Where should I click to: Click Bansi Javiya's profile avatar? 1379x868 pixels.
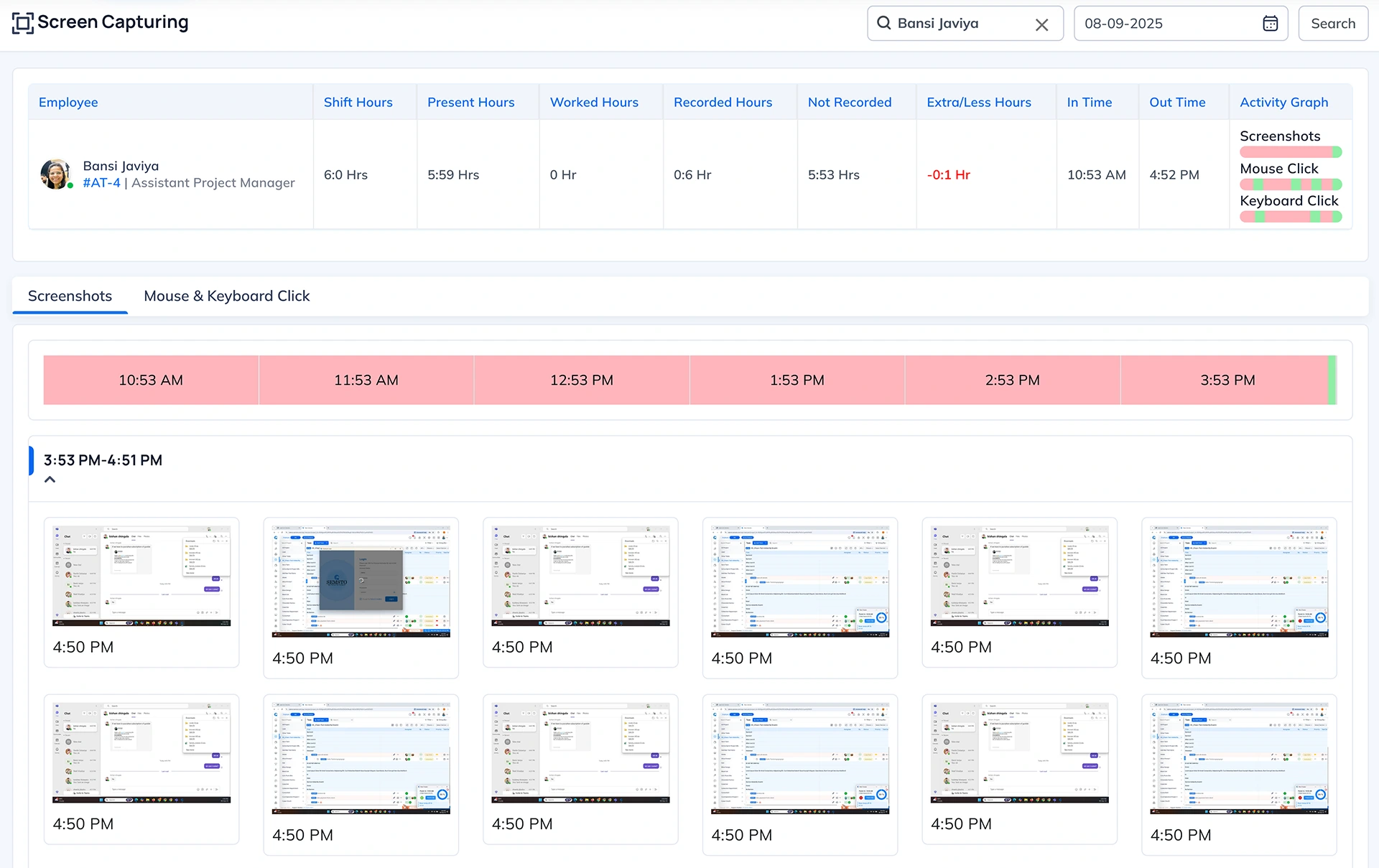tap(56, 174)
